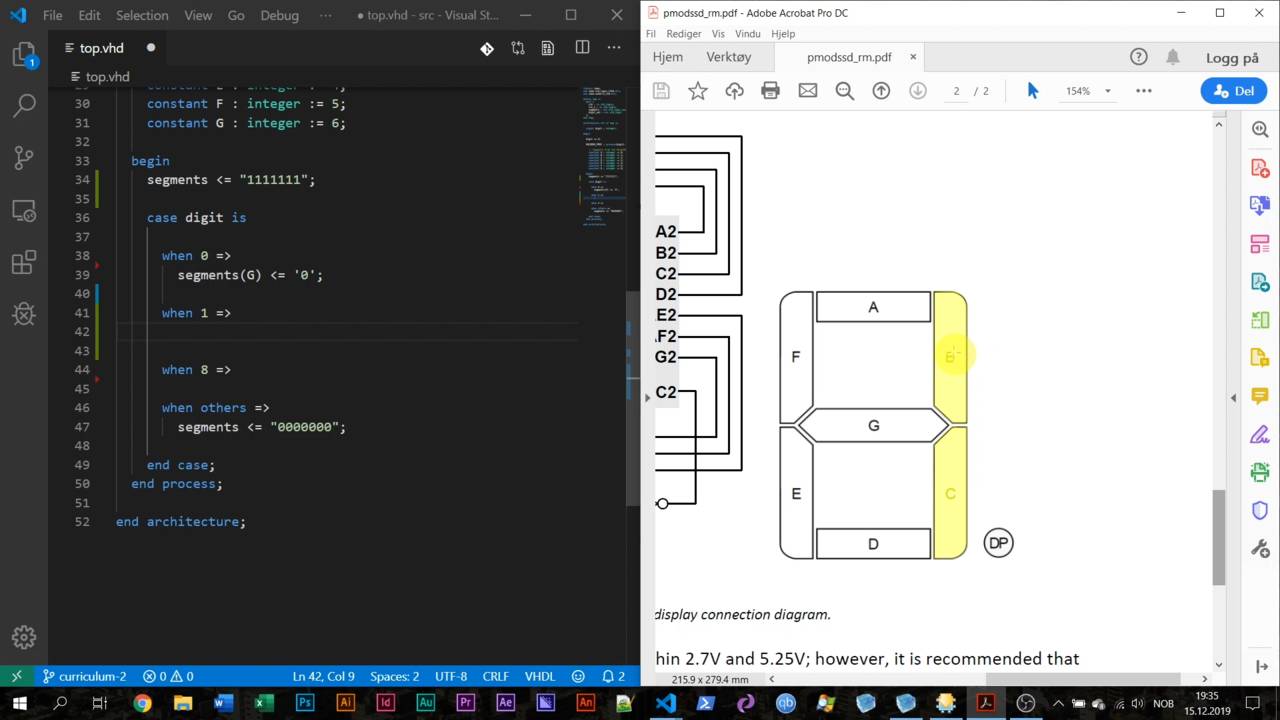Go to previous page with up arrow
The width and height of the screenshot is (1280, 720).
tap(881, 91)
